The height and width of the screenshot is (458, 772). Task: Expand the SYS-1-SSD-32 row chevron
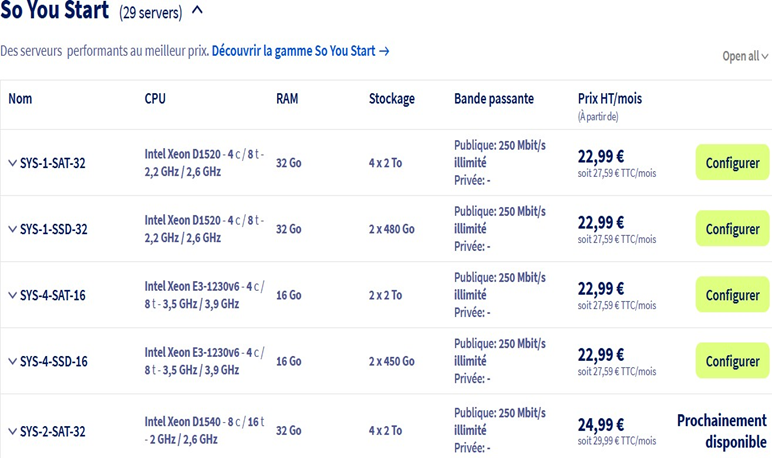(12, 229)
